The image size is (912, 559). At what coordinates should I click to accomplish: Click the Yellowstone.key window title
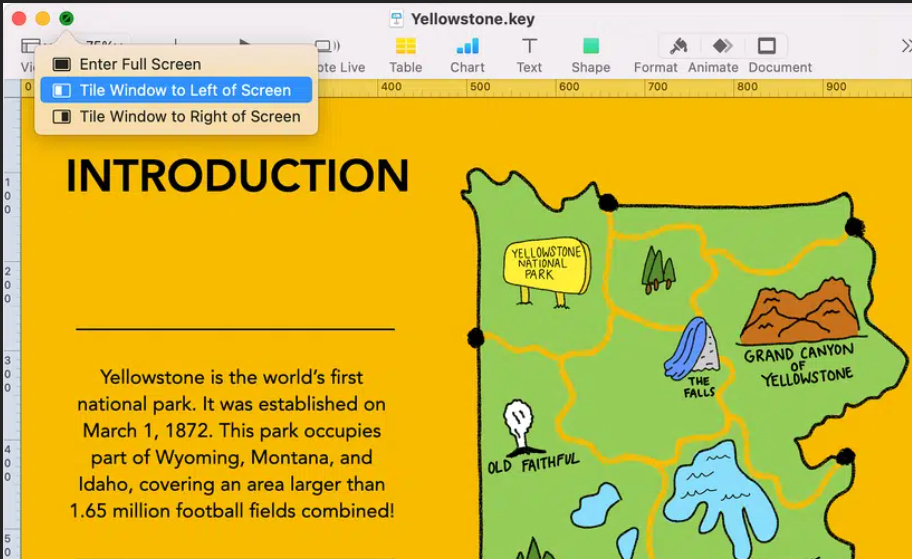472,19
